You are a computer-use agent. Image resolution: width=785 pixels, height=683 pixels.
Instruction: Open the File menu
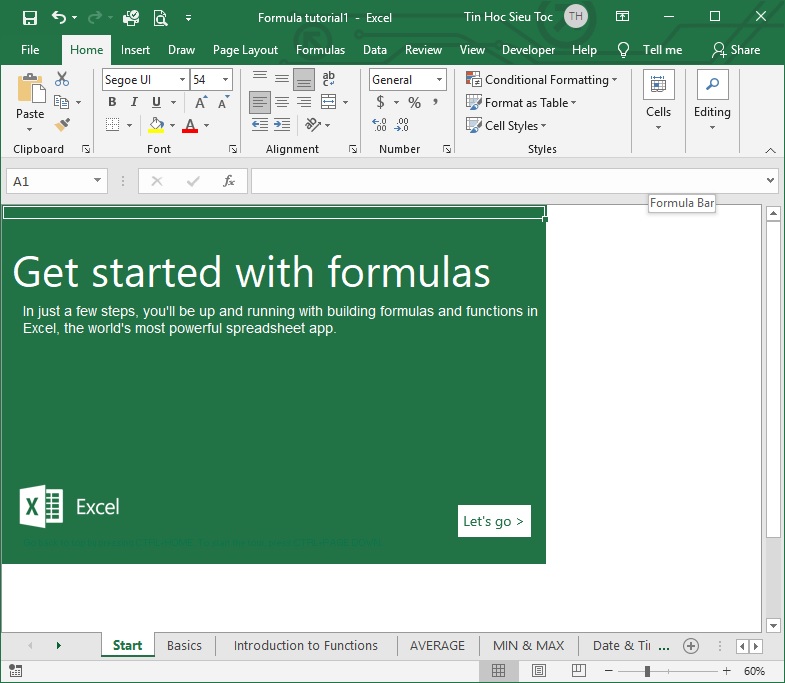[30, 50]
